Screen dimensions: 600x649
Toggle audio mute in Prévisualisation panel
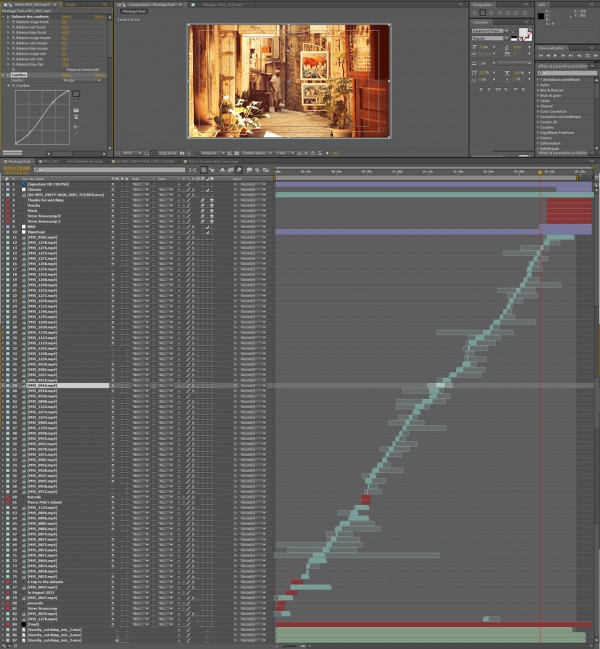[x=579, y=55]
